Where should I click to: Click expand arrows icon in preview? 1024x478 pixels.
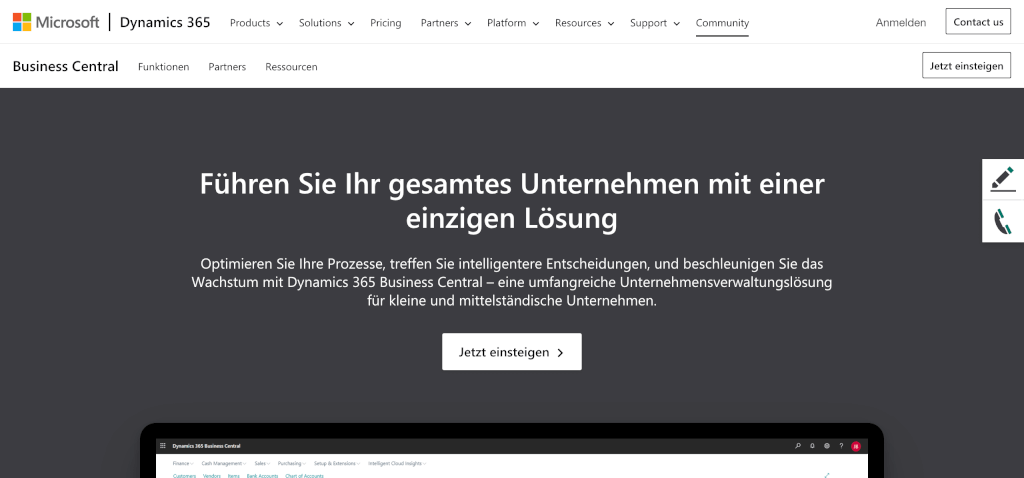point(827,475)
